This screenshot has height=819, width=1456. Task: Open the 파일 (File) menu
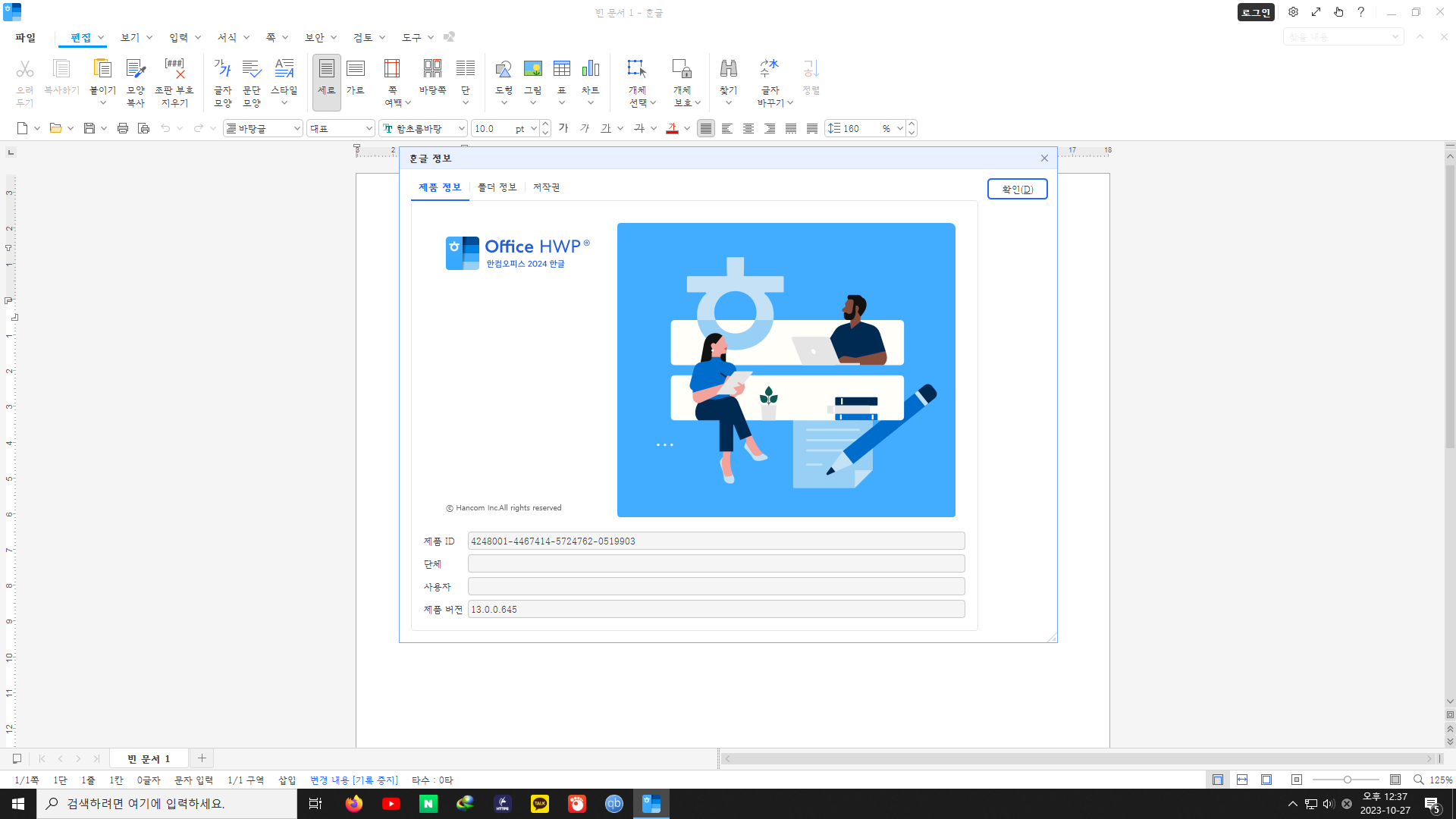pyautogui.click(x=25, y=37)
